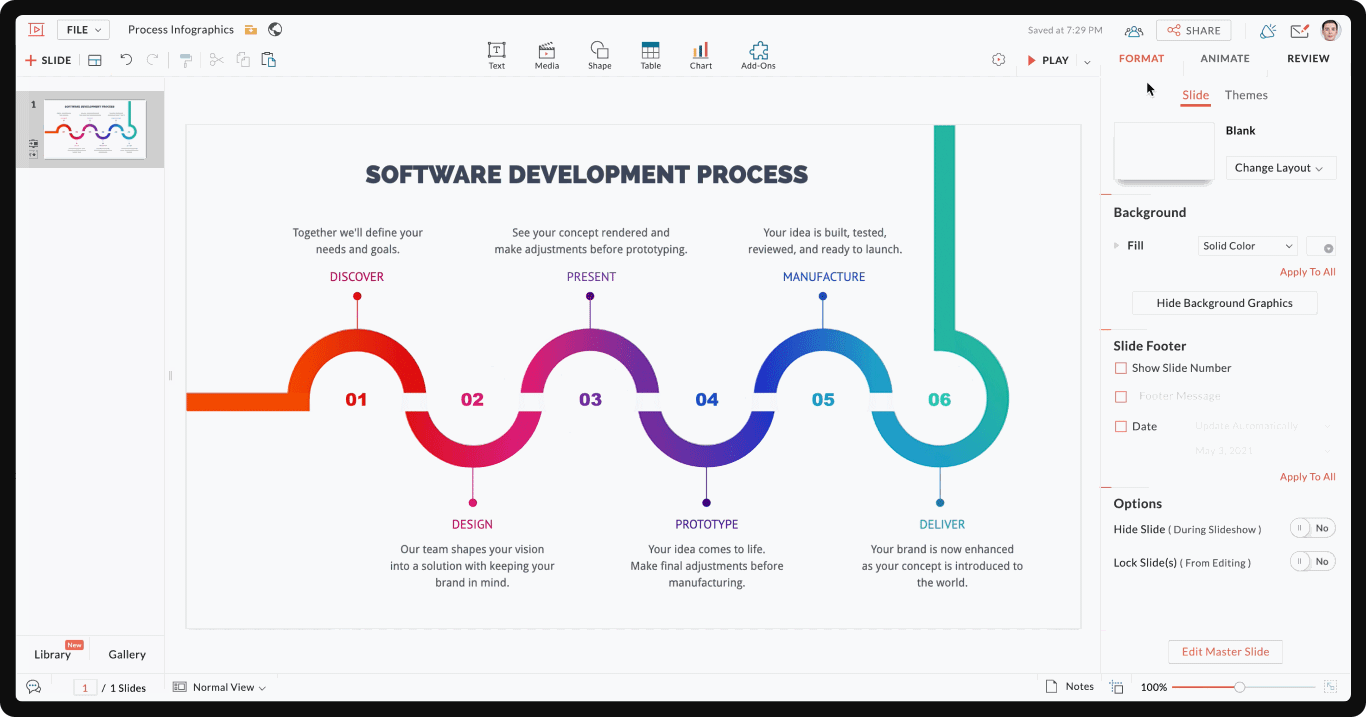Open the Library tab
Screen dimensions: 1366x717
click(x=52, y=654)
